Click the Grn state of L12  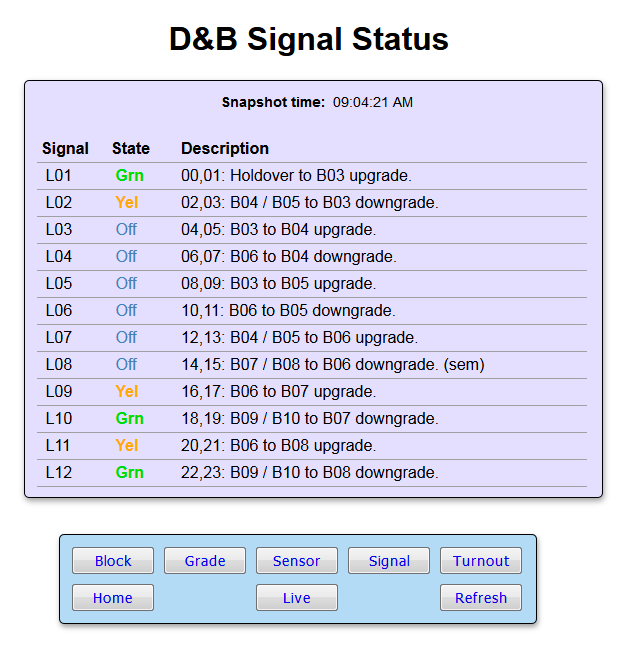coord(130,472)
